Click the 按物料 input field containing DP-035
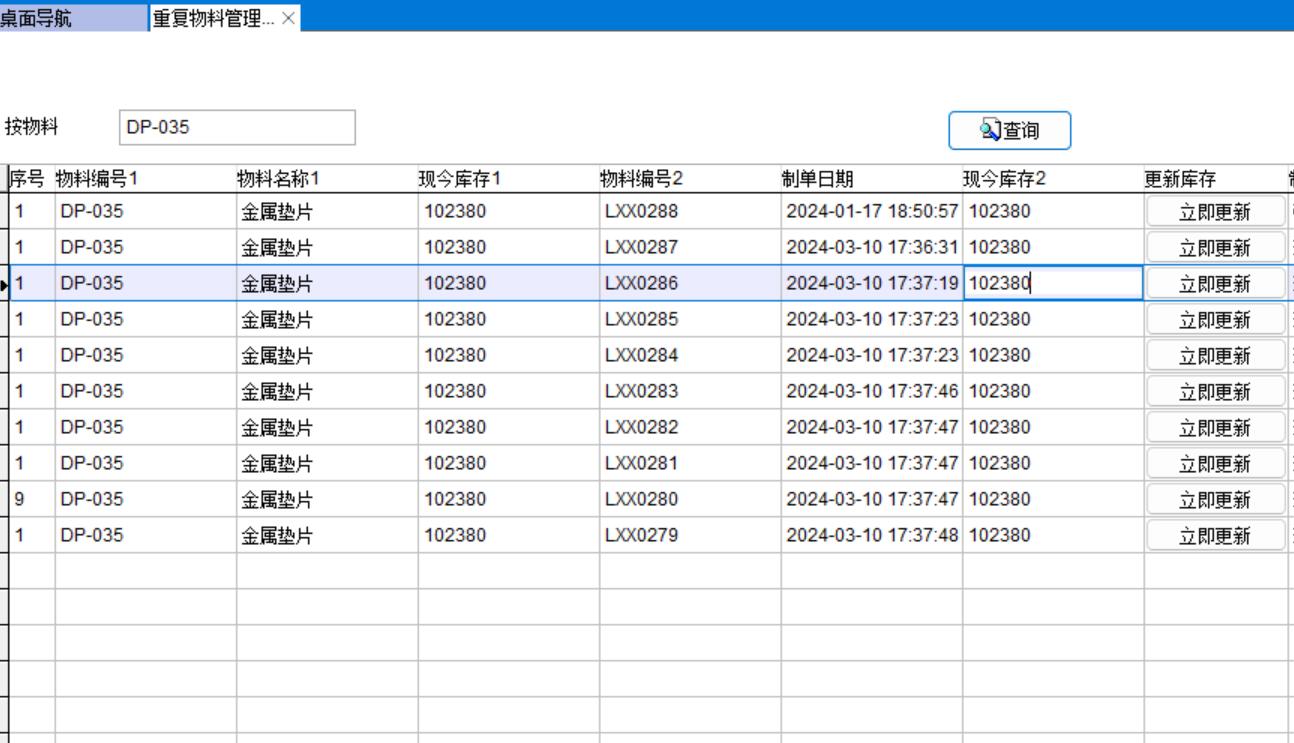The width and height of the screenshot is (1294, 743). tap(236, 128)
